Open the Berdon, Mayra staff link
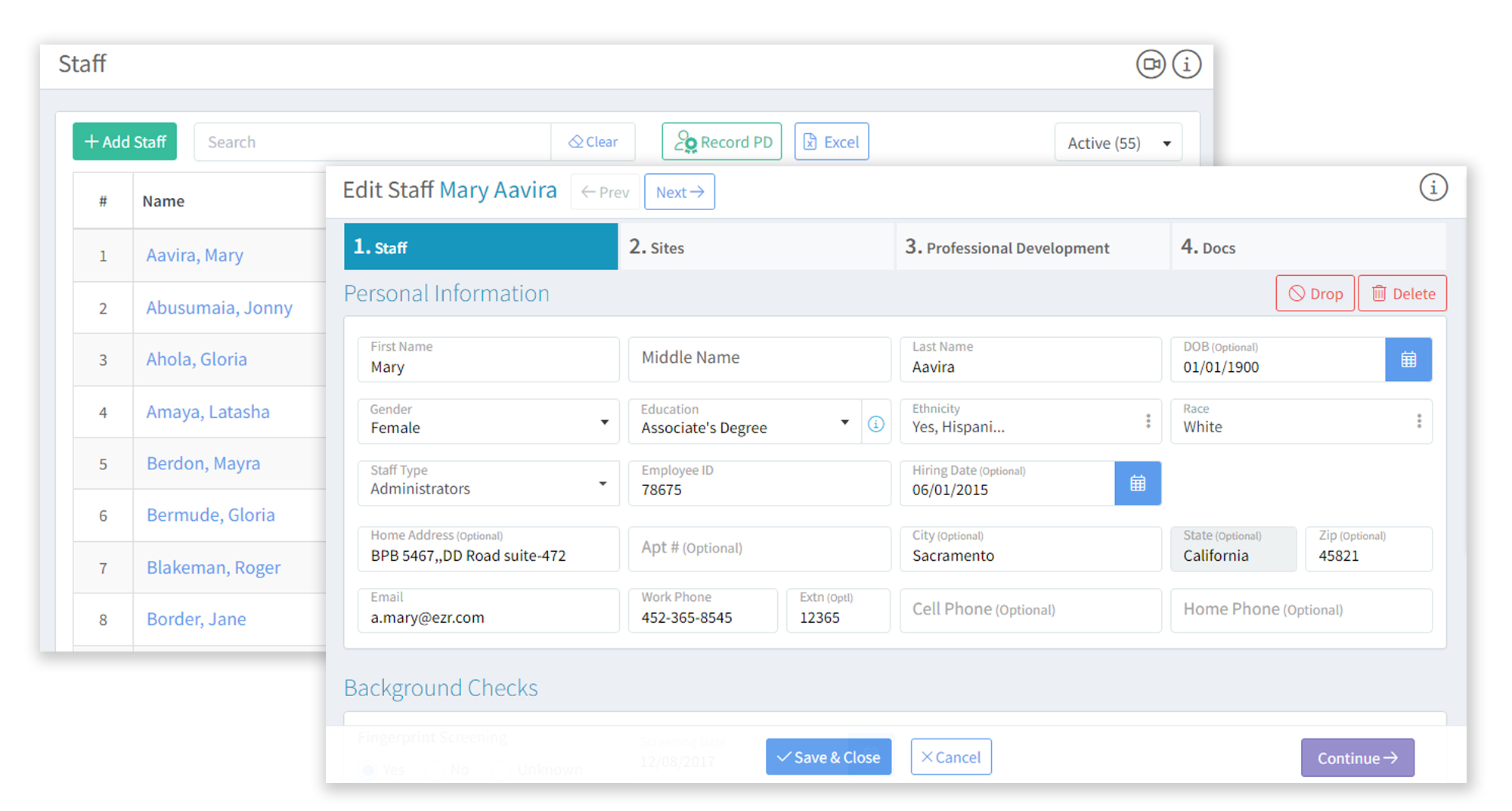1512x811 pixels. (203, 463)
